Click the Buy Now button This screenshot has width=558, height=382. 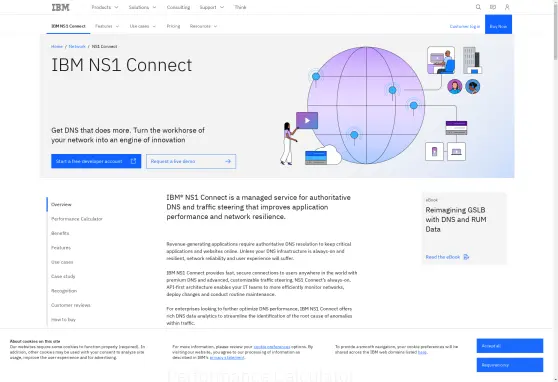click(498, 25)
